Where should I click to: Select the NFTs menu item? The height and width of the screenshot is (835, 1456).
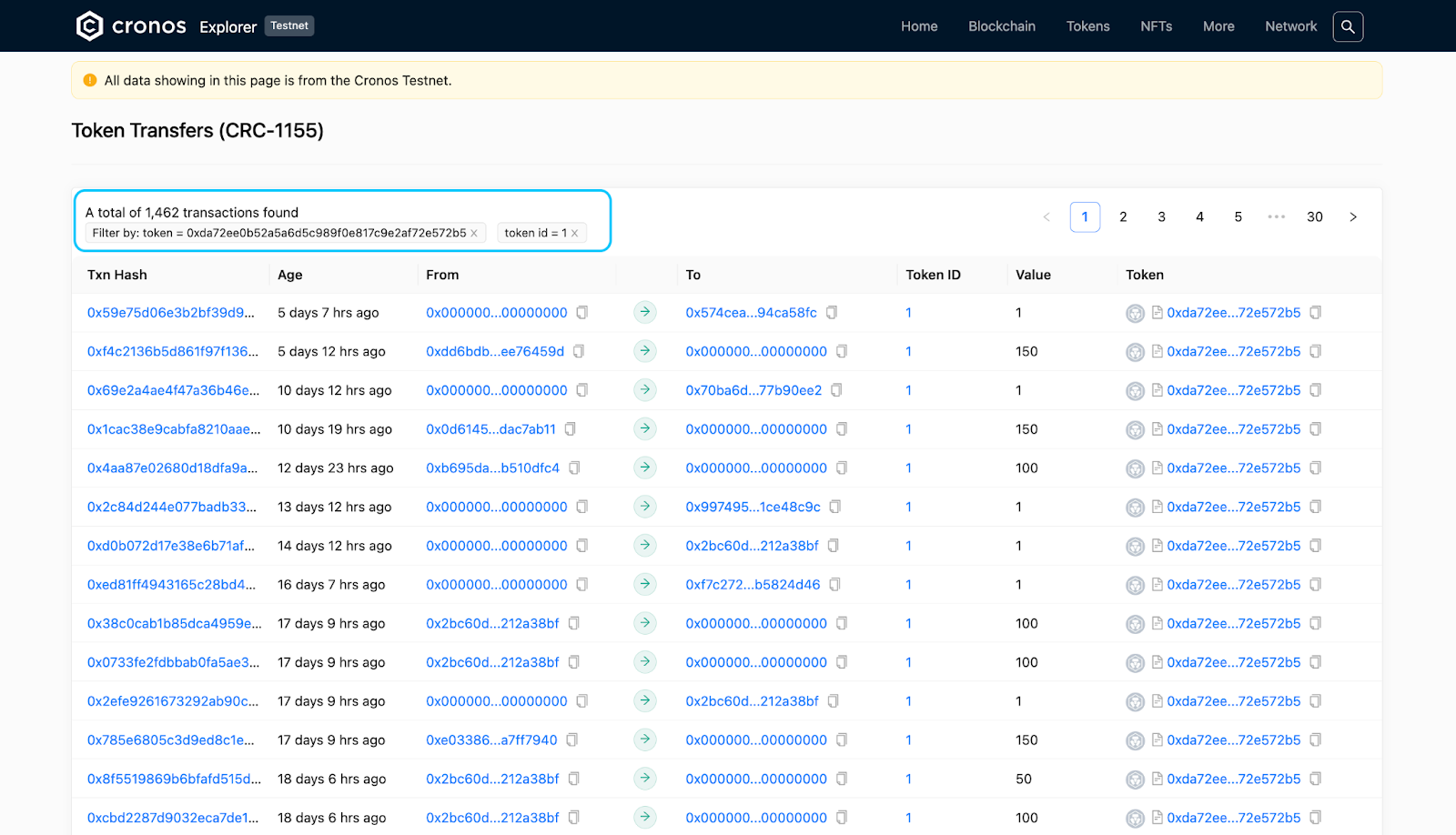[1156, 26]
